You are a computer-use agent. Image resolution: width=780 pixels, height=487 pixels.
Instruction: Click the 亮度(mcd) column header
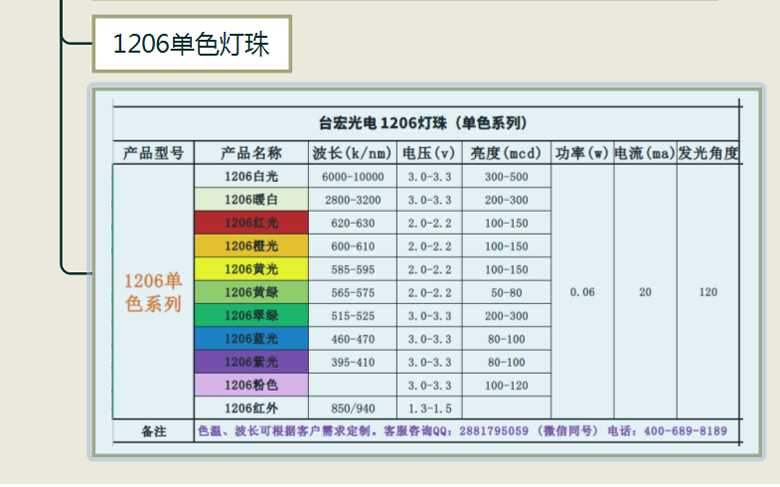point(505,154)
